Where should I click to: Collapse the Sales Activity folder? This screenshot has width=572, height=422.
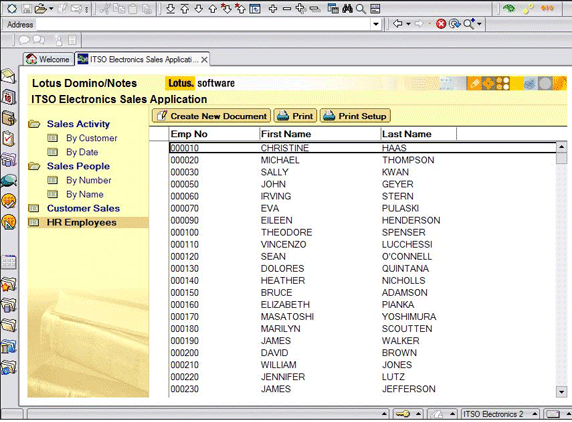click(34, 124)
